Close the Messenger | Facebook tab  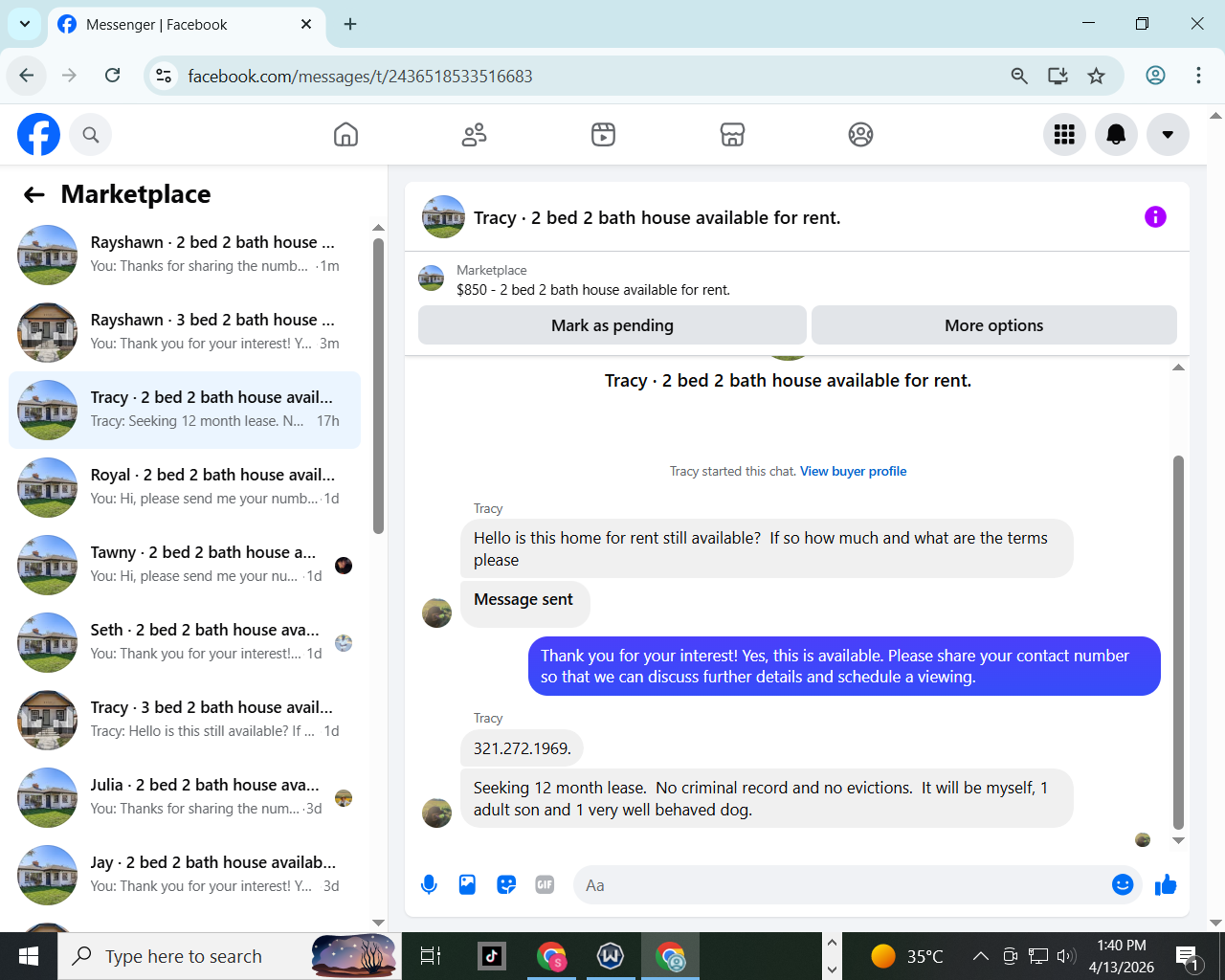click(306, 24)
